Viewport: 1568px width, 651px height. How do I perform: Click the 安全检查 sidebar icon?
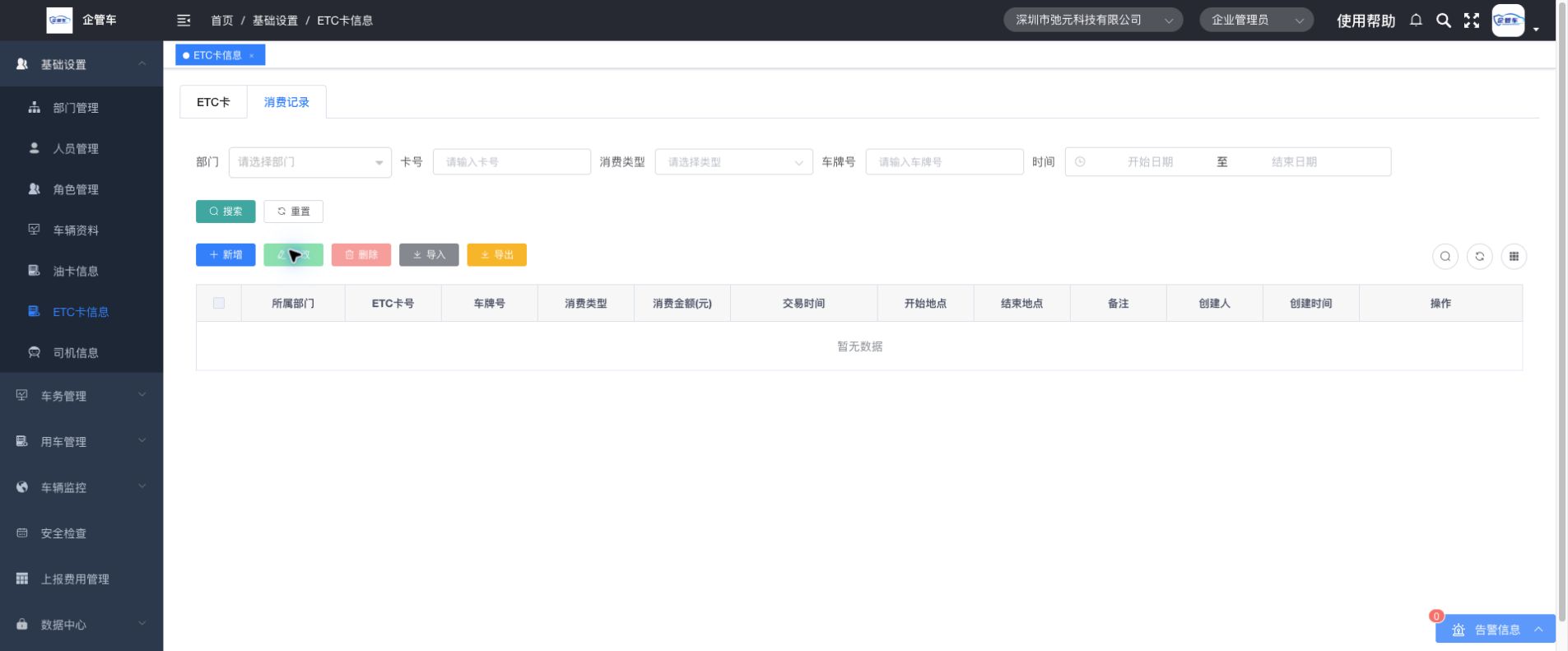click(22, 533)
